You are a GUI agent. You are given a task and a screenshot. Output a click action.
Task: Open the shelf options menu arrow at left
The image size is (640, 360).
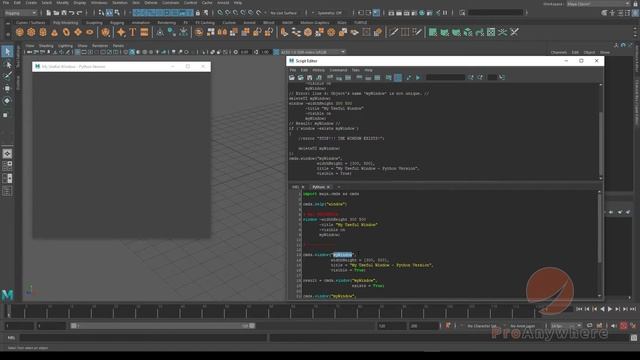(8, 34)
